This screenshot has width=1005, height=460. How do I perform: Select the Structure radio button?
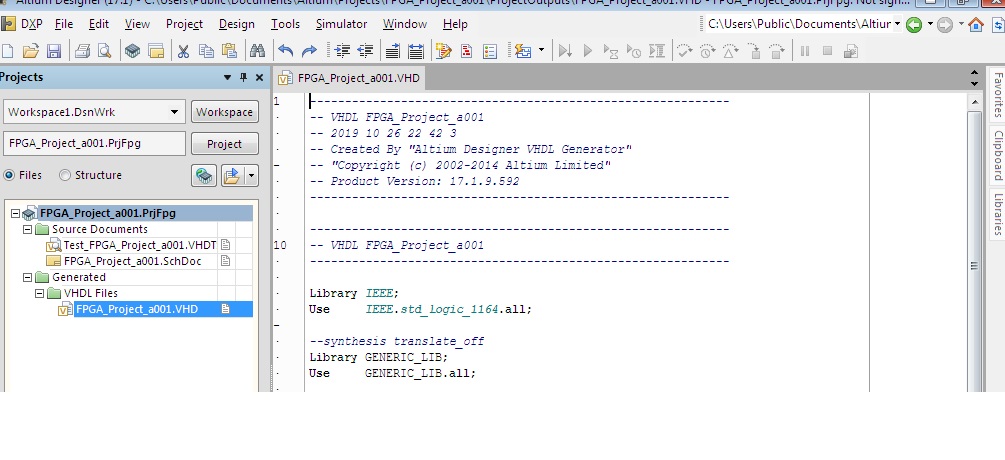(65, 175)
